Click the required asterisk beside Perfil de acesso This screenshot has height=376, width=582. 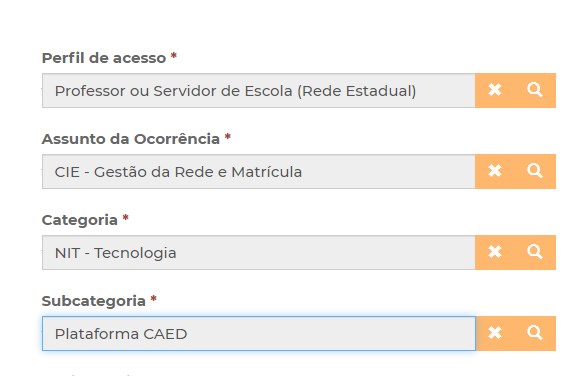[x=173, y=56]
